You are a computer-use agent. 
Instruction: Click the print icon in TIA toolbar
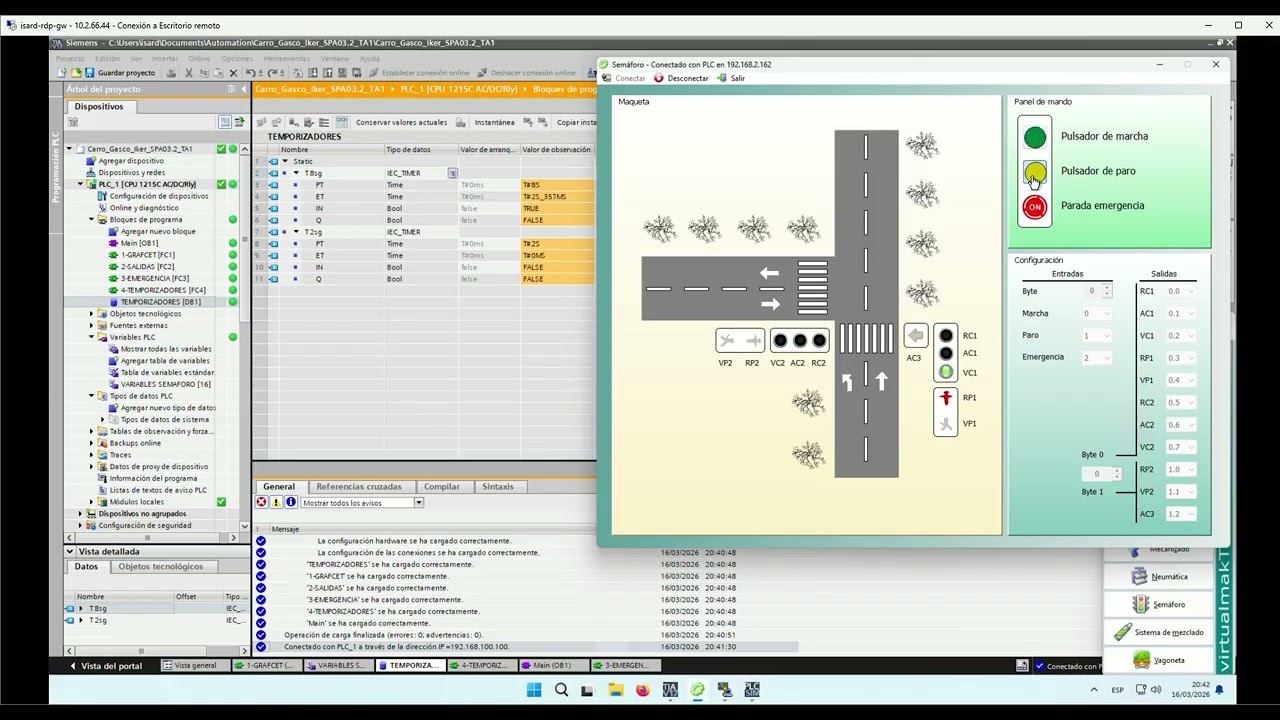171,73
